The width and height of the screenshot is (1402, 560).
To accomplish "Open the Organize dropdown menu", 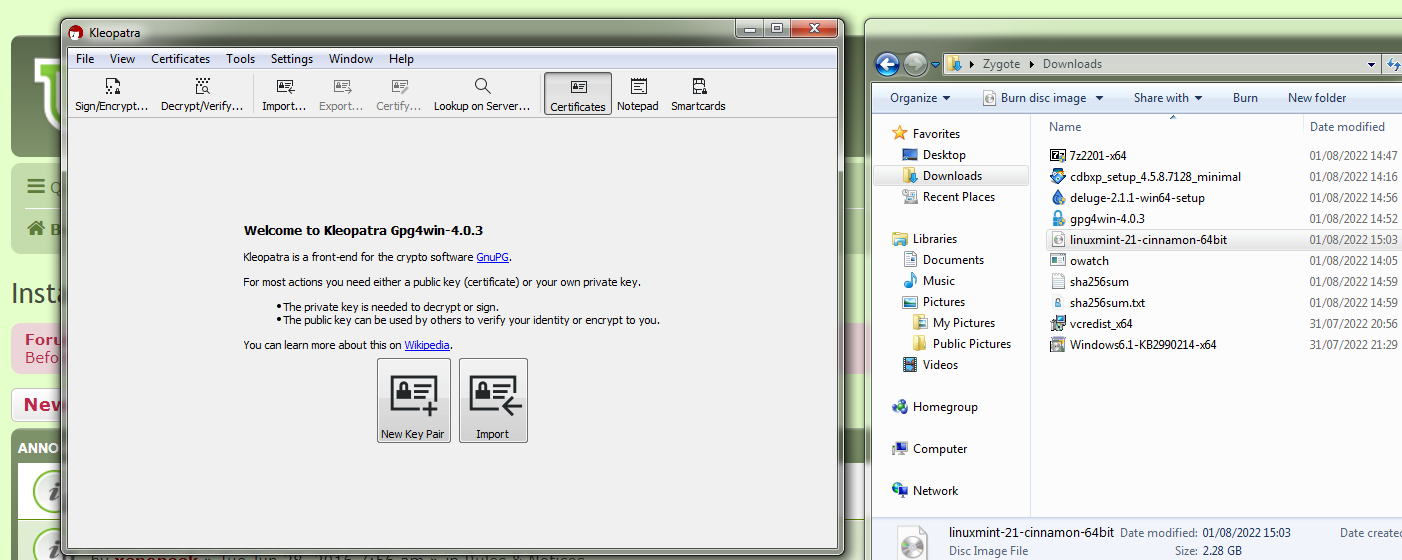I will (920, 98).
